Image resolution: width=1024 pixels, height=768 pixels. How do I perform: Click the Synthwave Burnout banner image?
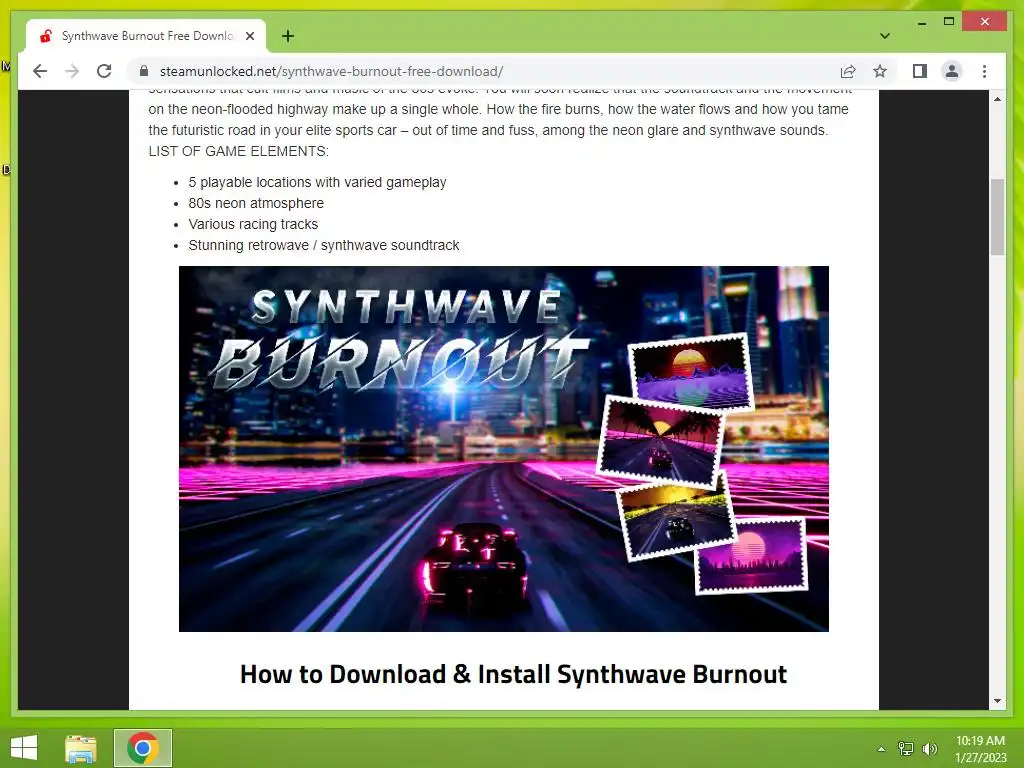pos(504,449)
